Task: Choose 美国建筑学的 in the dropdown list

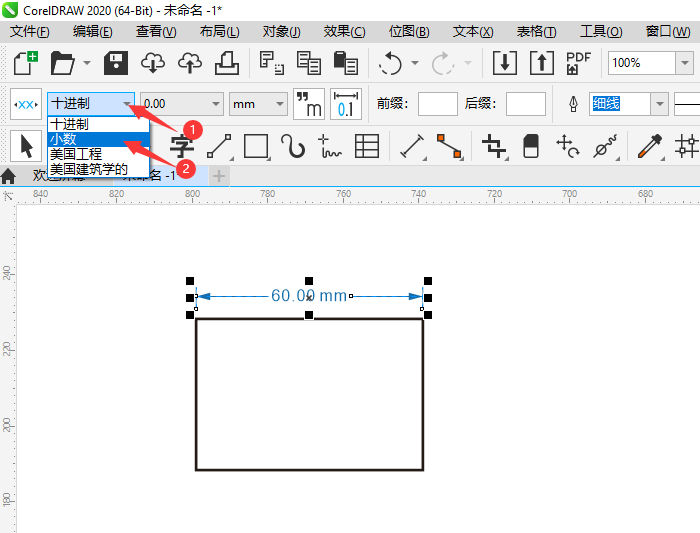Action: pos(98,169)
